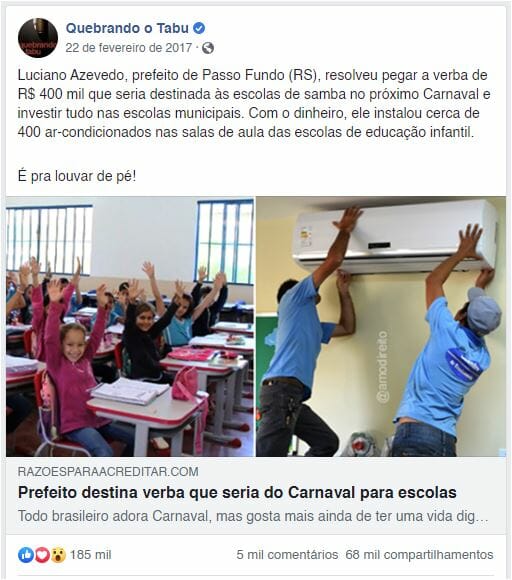This screenshot has height=580, width=512.
Task: Open headline Prefeito destina verba que seria do Carnaval
Action: 237,493
